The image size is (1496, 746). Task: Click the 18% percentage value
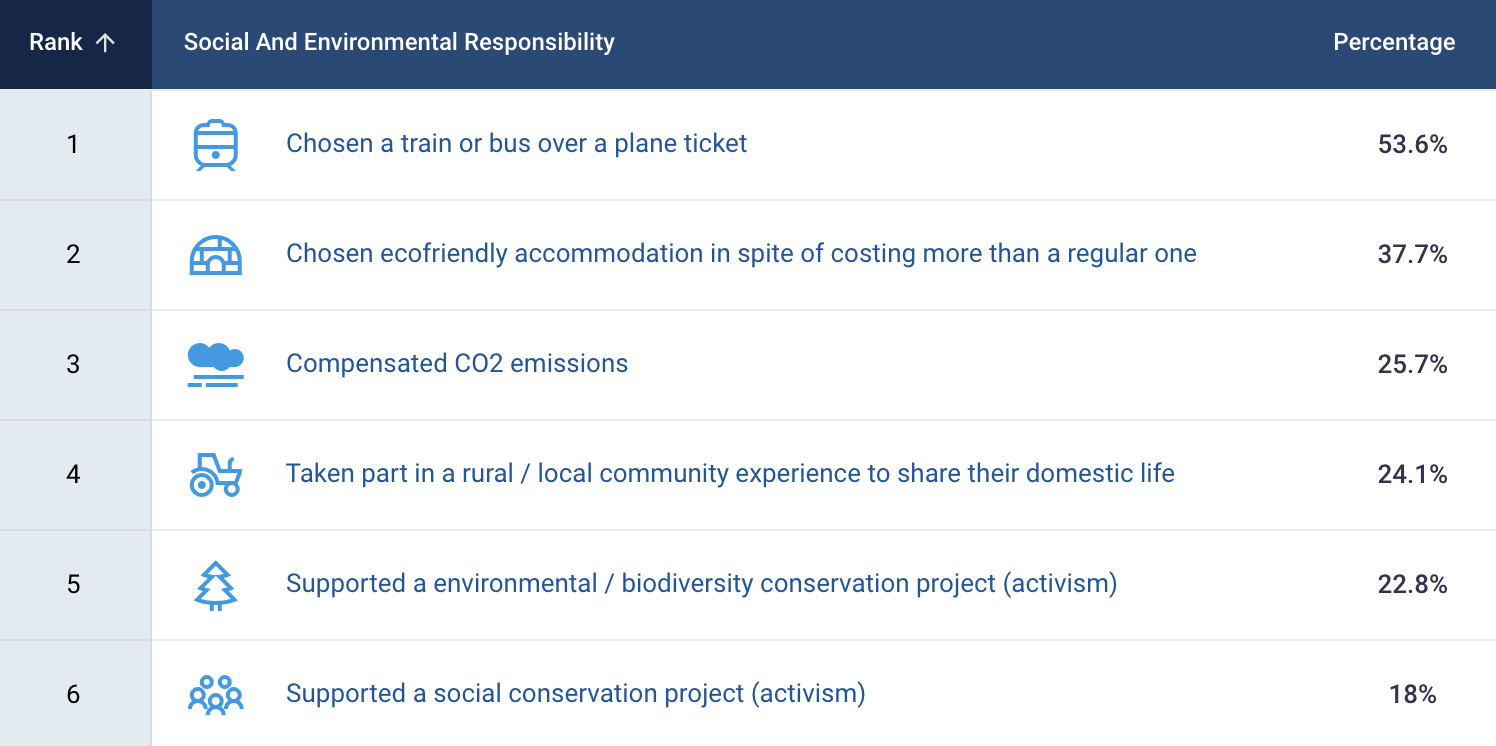pos(1412,694)
